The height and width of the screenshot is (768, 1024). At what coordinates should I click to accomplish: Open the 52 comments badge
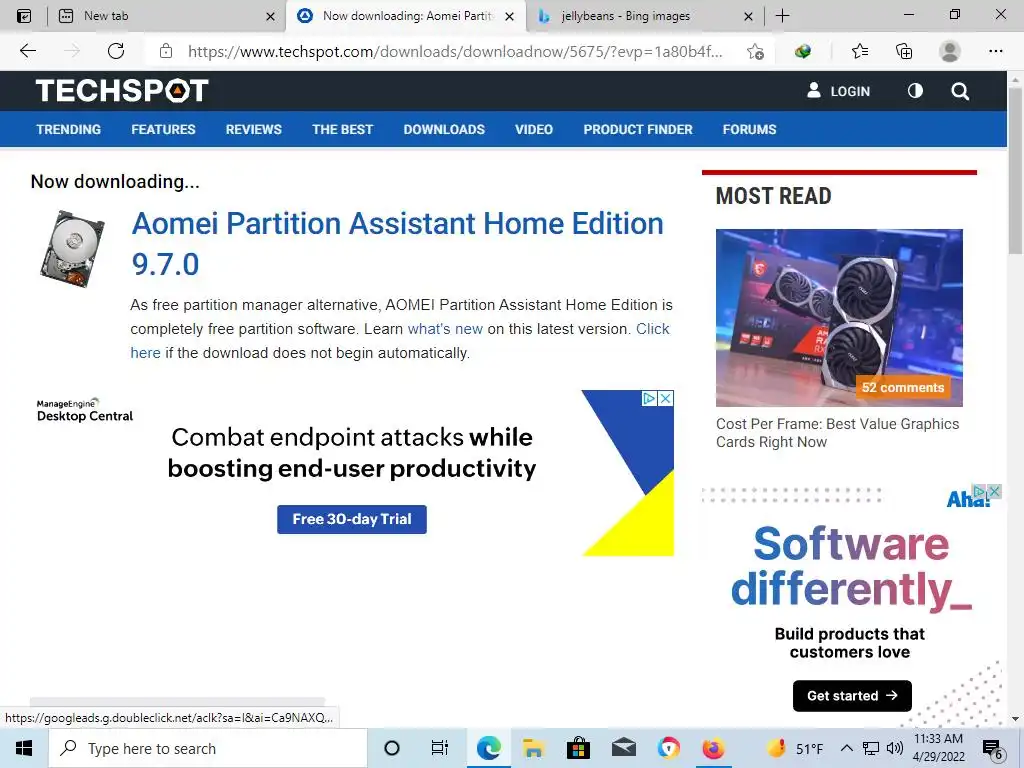pos(903,387)
